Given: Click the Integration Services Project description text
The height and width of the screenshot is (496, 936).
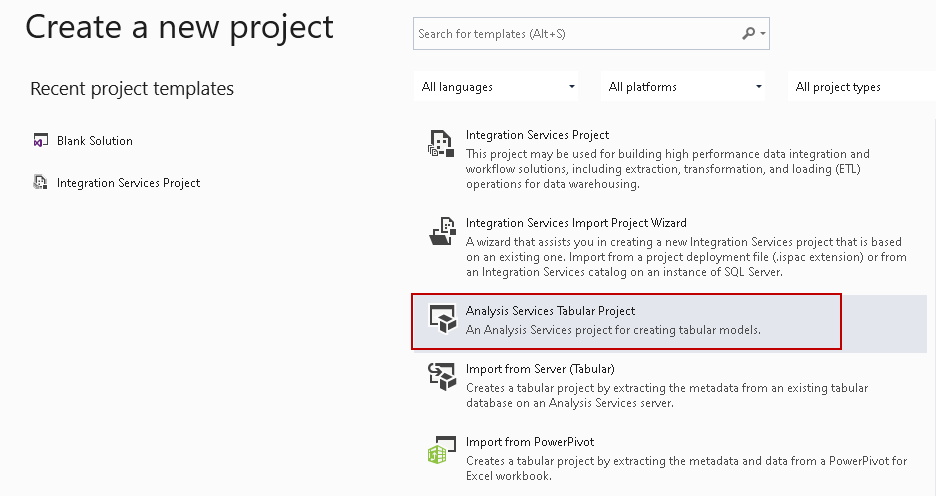Looking at the screenshot, I should [x=667, y=169].
